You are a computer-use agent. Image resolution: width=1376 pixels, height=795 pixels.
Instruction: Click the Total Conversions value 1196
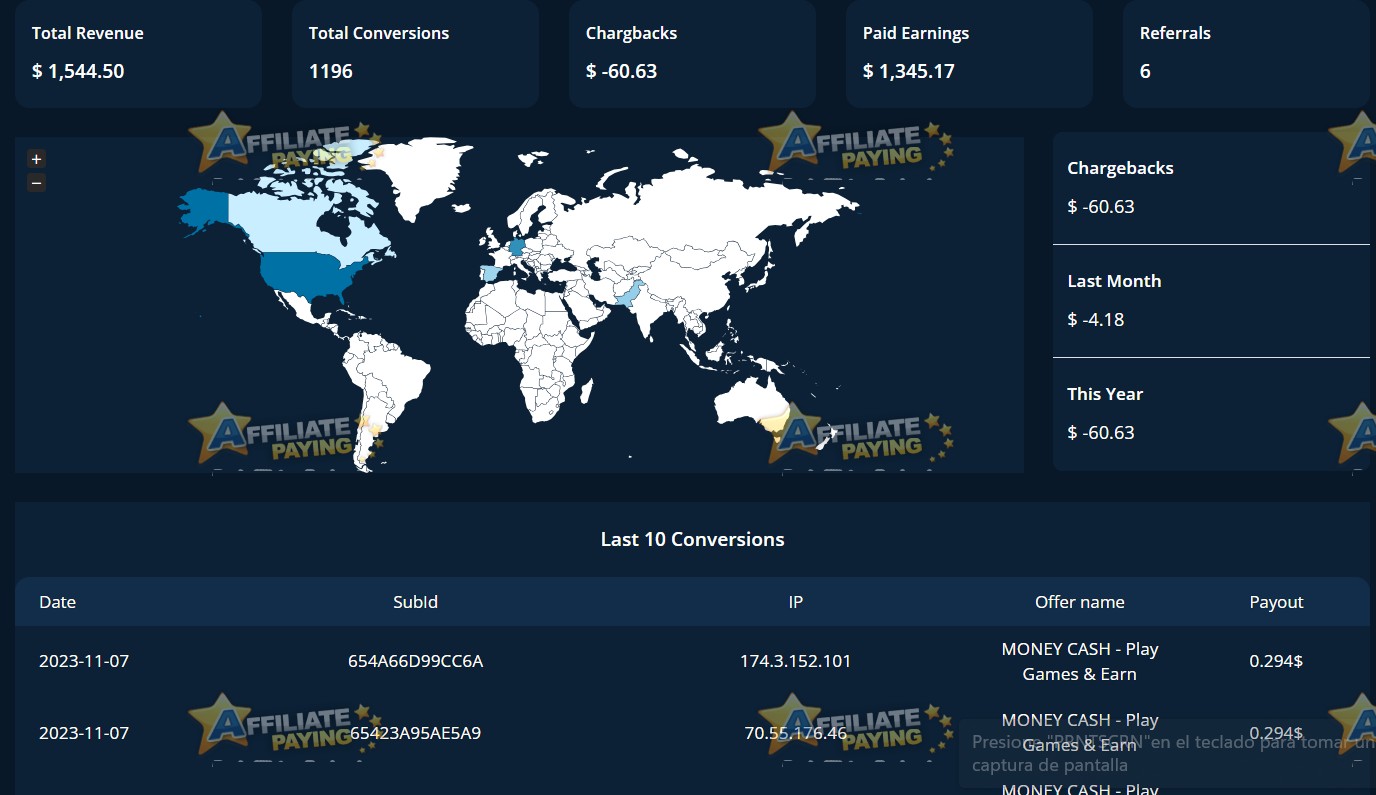click(x=330, y=71)
